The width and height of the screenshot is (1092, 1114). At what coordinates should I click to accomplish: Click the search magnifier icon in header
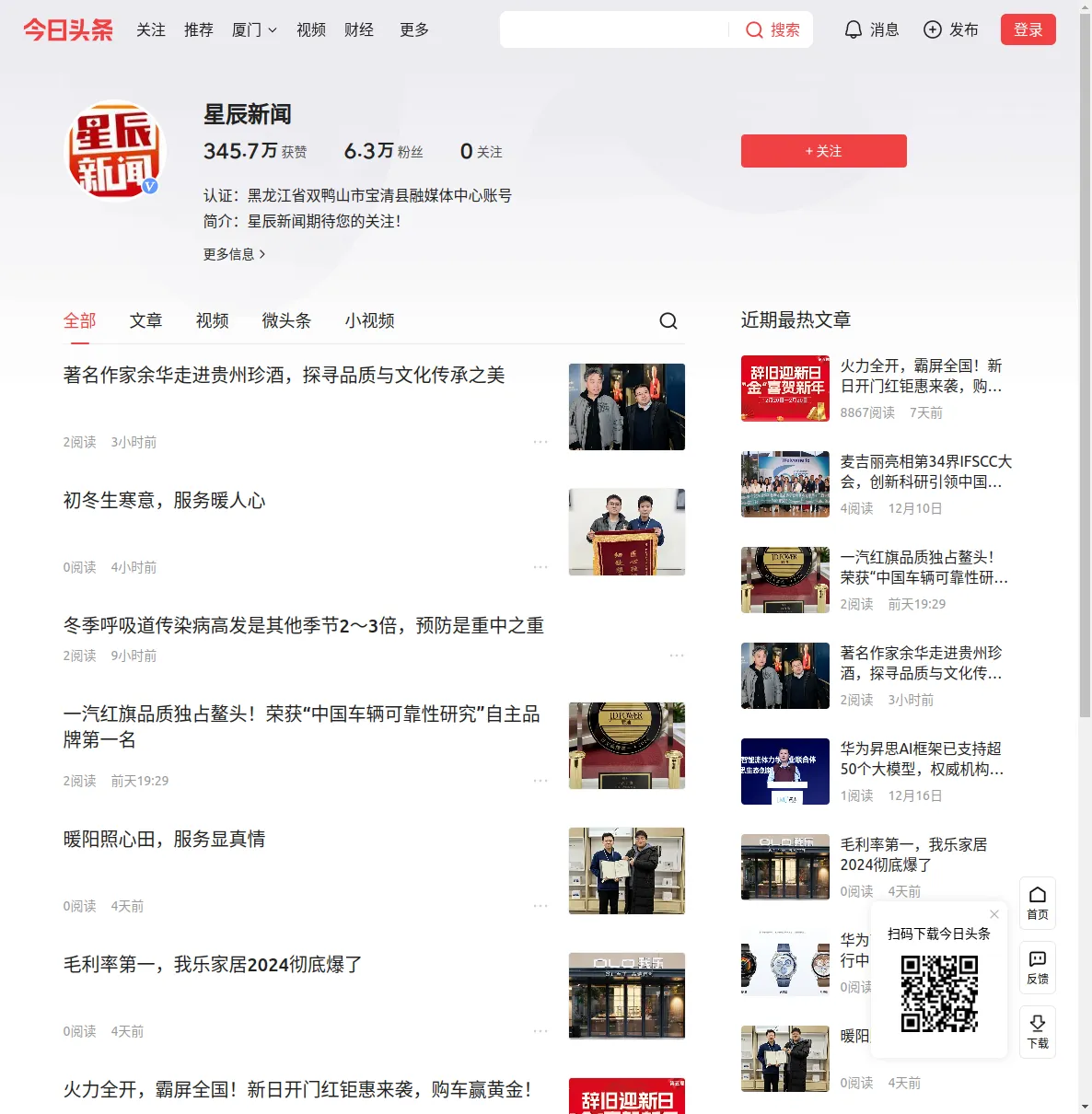coord(754,30)
